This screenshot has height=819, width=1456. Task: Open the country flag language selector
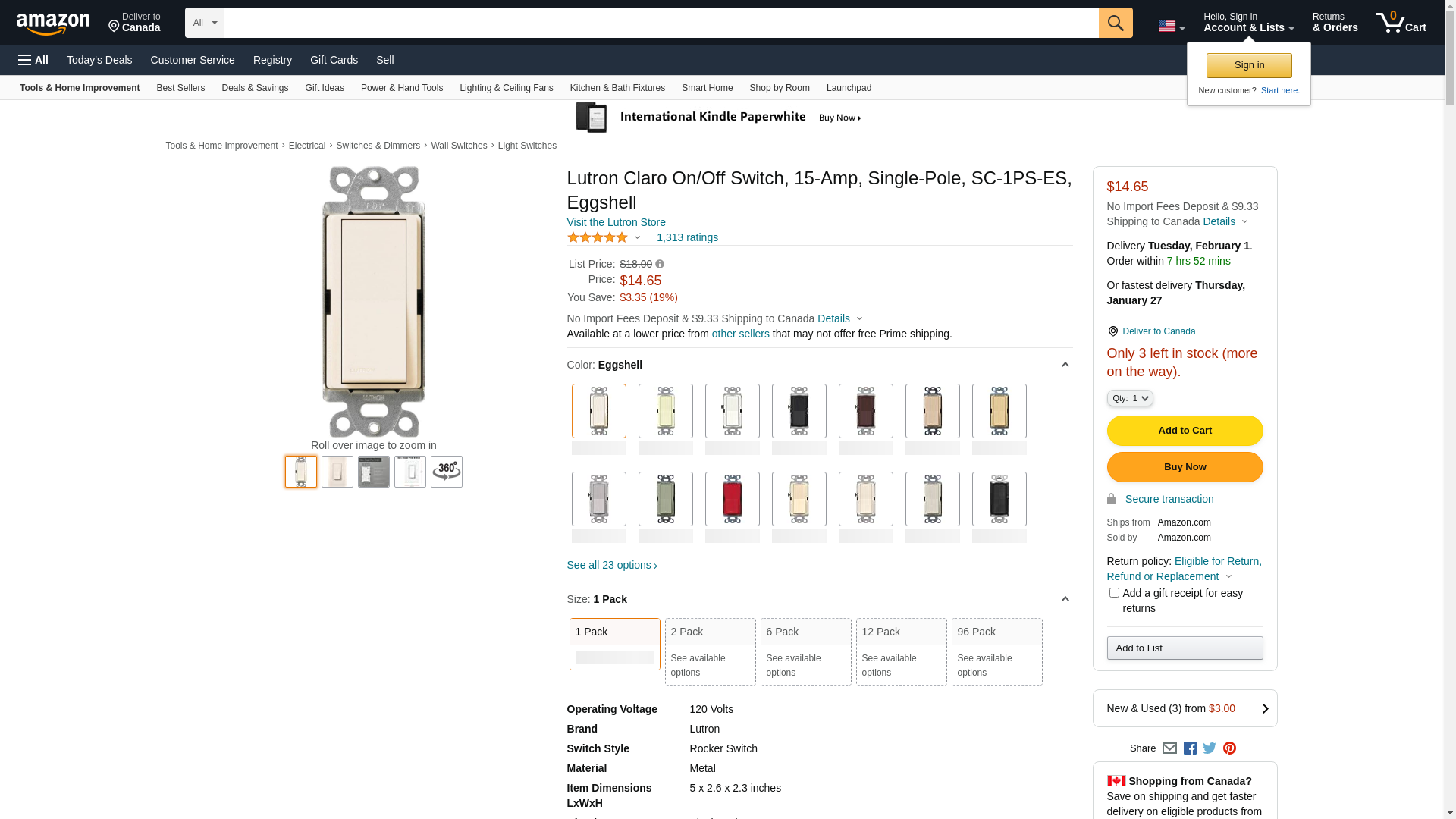click(1171, 27)
